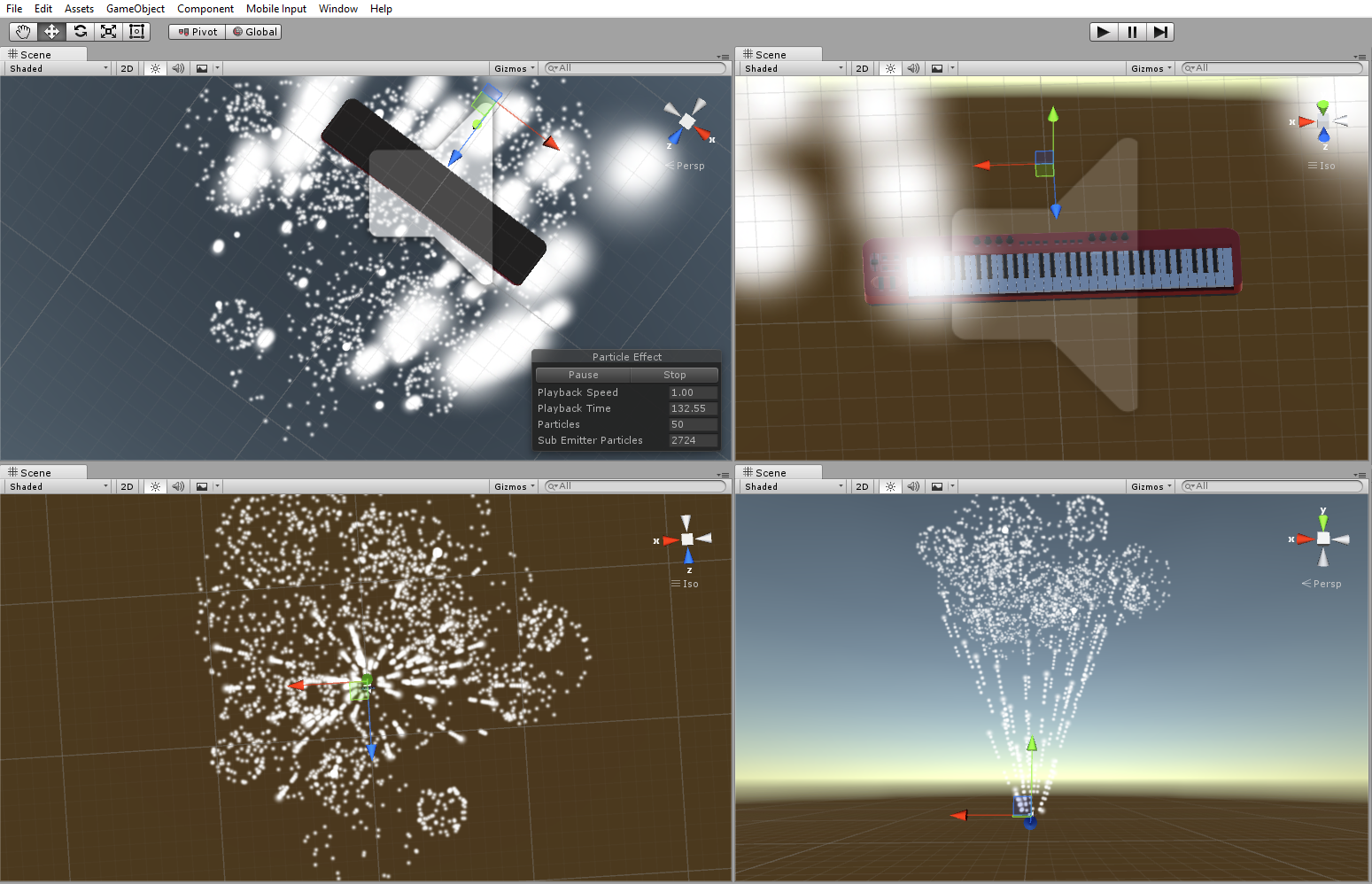Image resolution: width=1372 pixels, height=884 pixels.
Task: Open the Mobile Input menu
Action: pos(276,9)
